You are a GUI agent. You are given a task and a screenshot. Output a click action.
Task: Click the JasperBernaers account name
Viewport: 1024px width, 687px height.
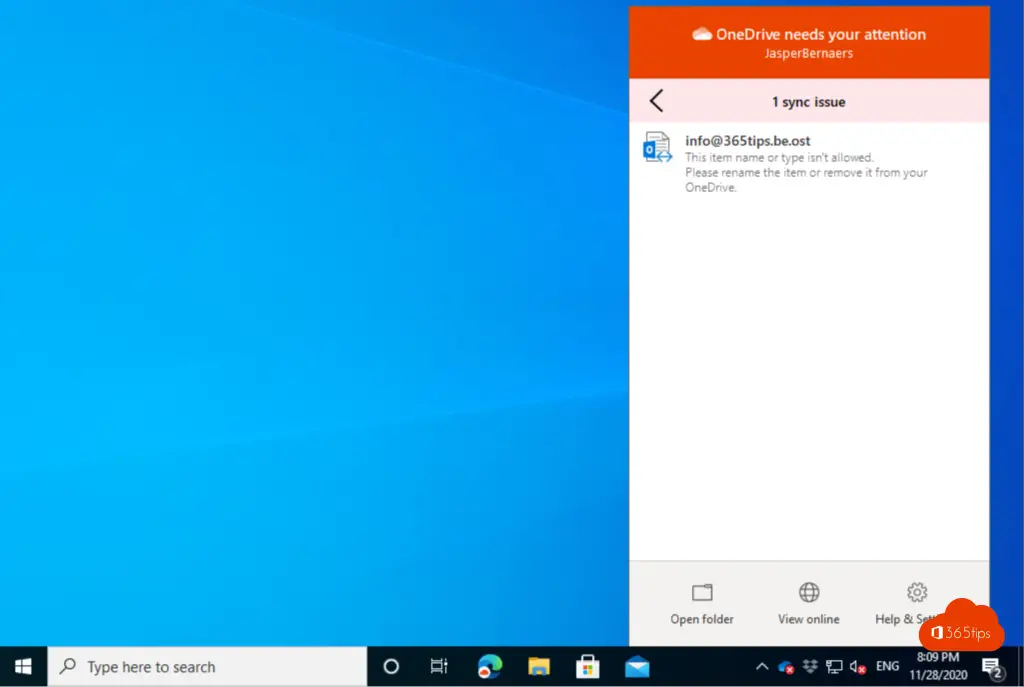click(808, 54)
